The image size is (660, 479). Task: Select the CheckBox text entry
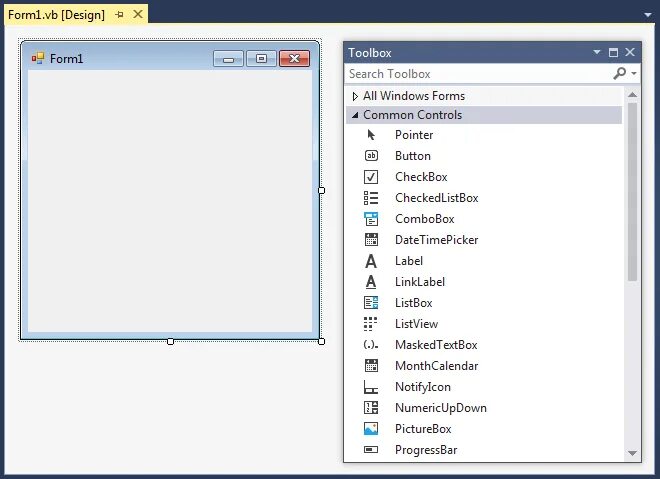(x=421, y=177)
